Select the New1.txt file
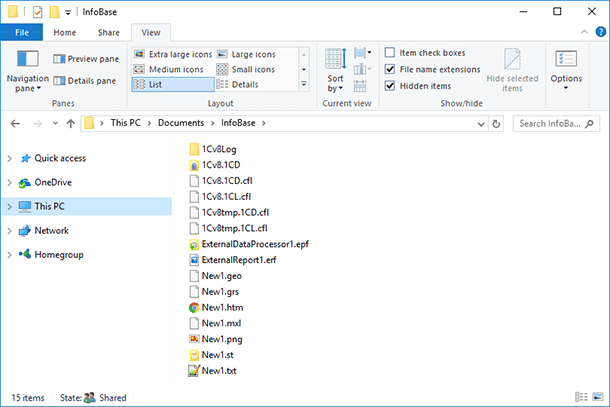Screen dimensions: 610x407 pos(213,371)
